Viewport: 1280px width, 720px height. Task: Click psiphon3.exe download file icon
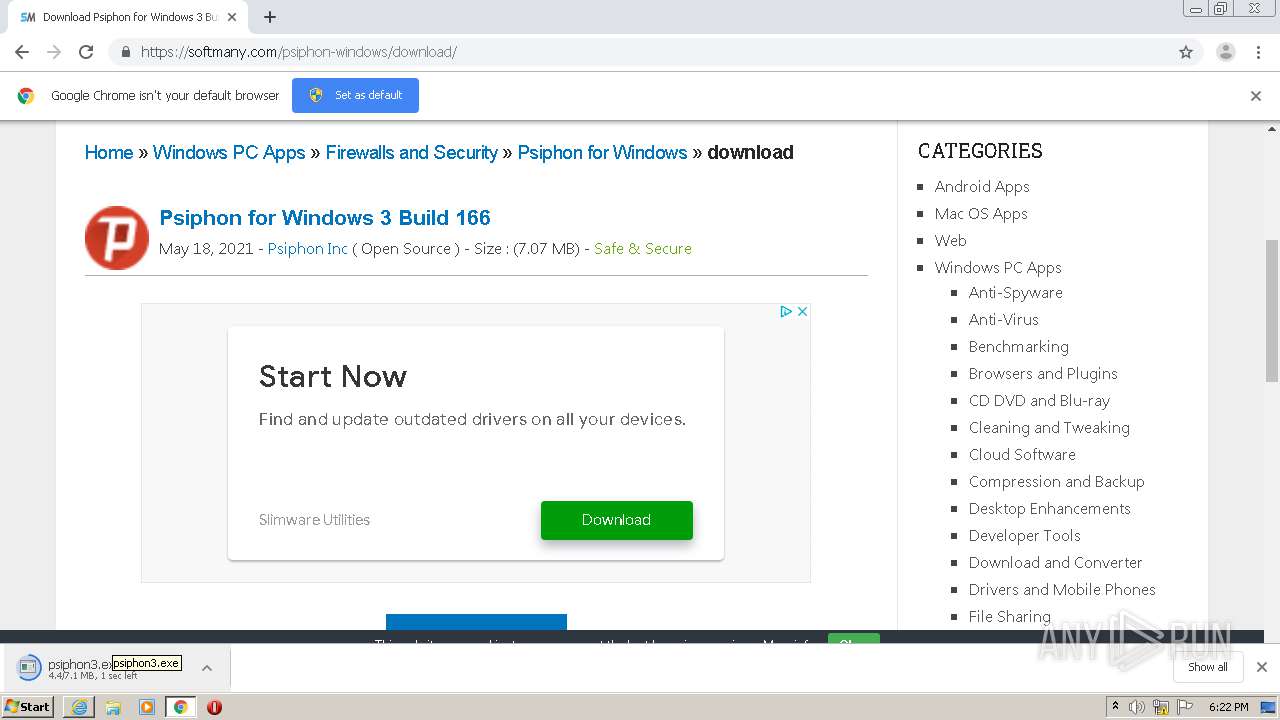(29, 667)
